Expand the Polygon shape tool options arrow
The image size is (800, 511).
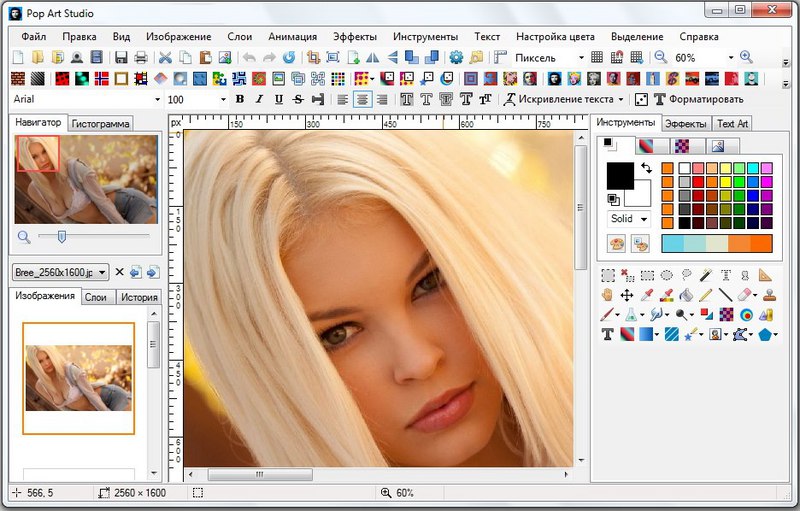[776, 335]
